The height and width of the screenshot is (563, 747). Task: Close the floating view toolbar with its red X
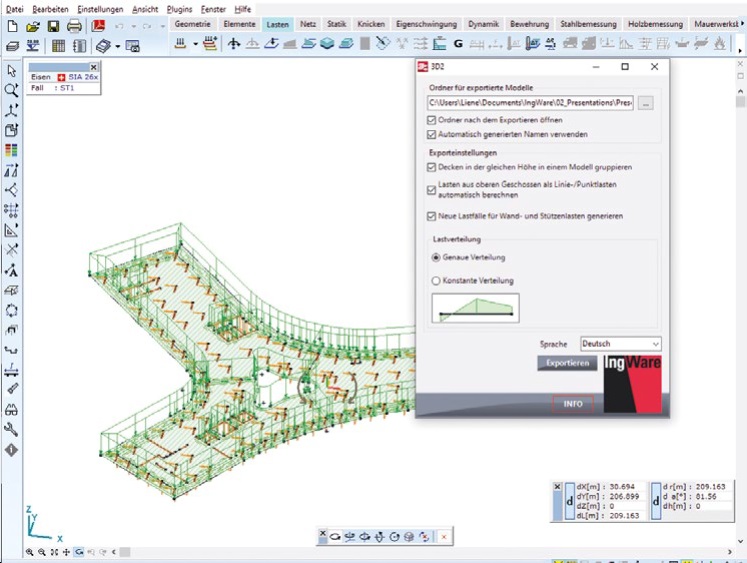tap(444, 537)
